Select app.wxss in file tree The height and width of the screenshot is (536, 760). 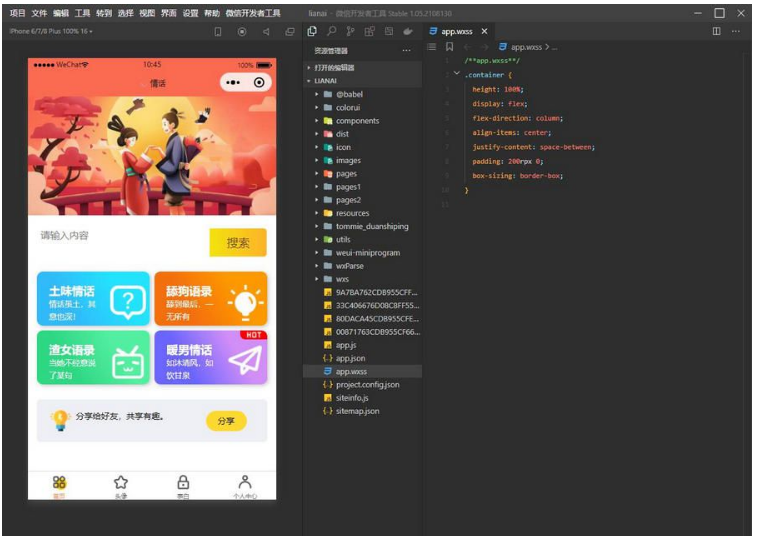pos(363,371)
